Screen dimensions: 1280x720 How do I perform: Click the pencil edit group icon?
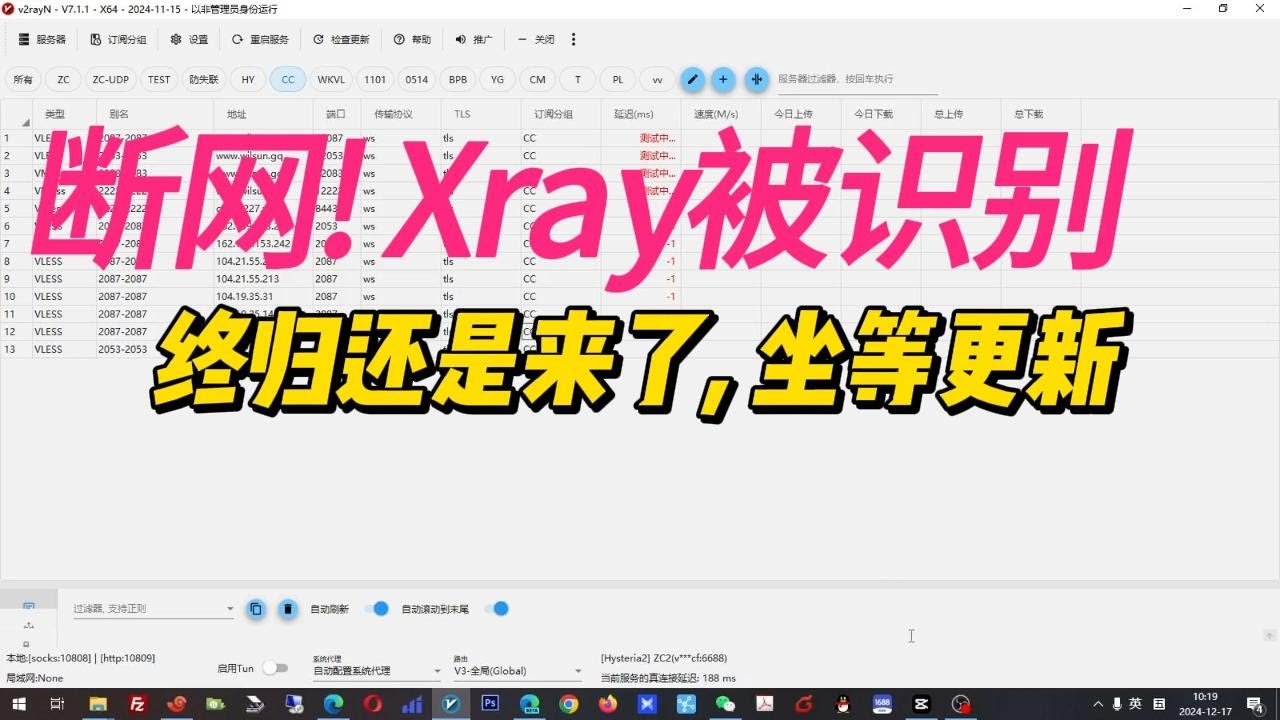[692, 79]
